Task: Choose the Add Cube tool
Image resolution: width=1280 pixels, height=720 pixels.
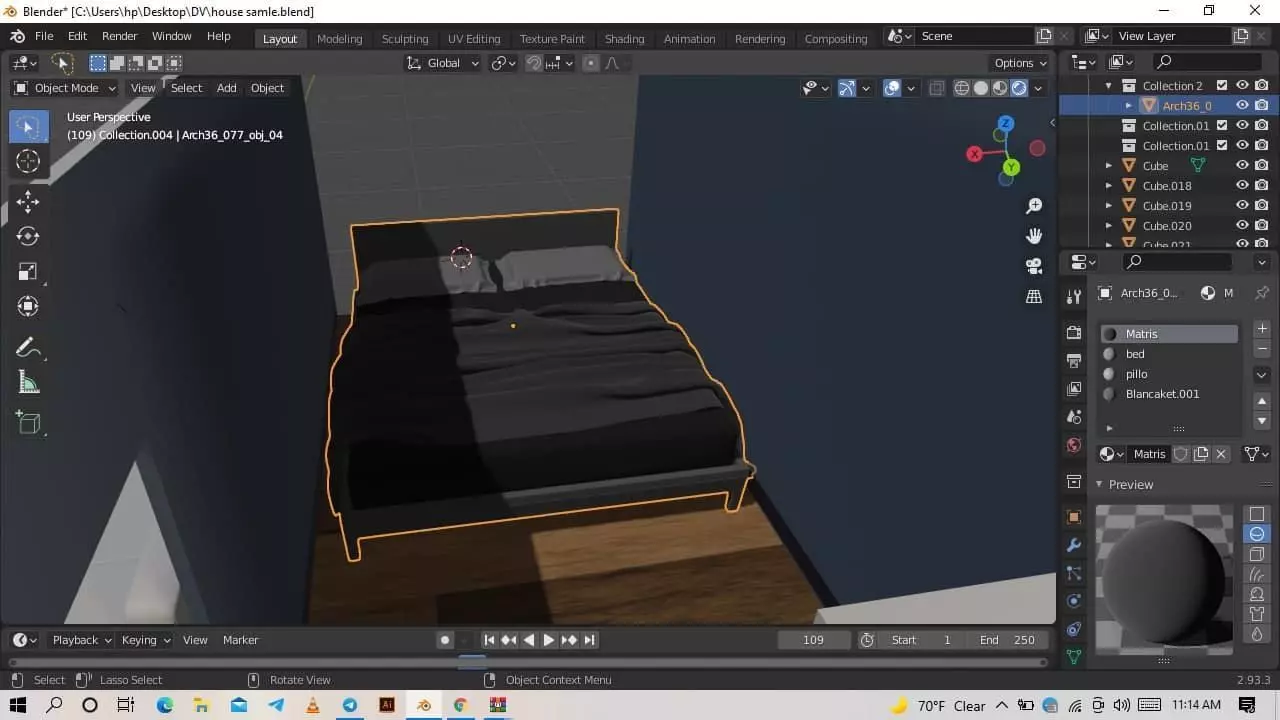Action: 28,424
